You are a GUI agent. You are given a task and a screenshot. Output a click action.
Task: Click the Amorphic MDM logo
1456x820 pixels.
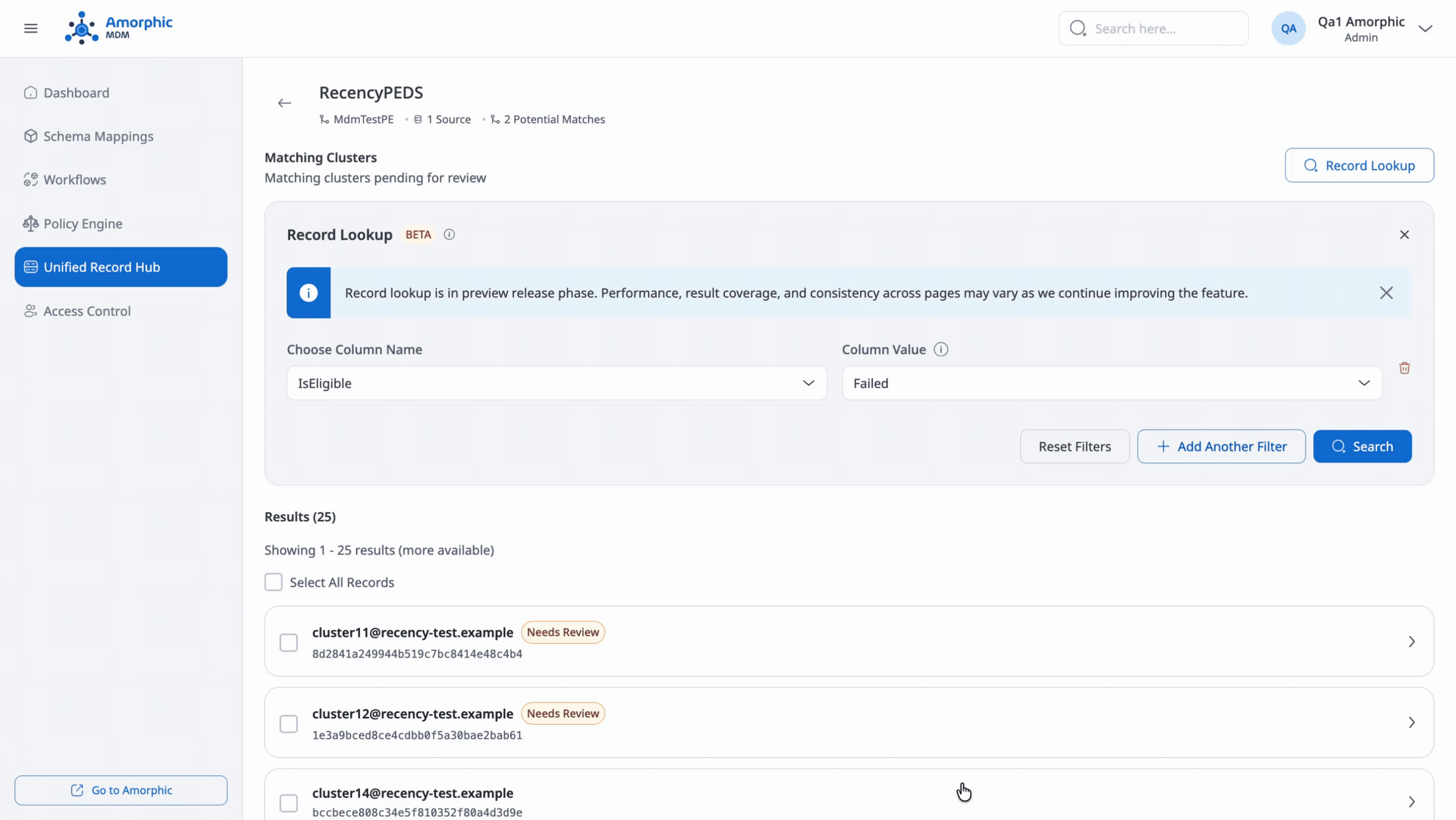119,28
